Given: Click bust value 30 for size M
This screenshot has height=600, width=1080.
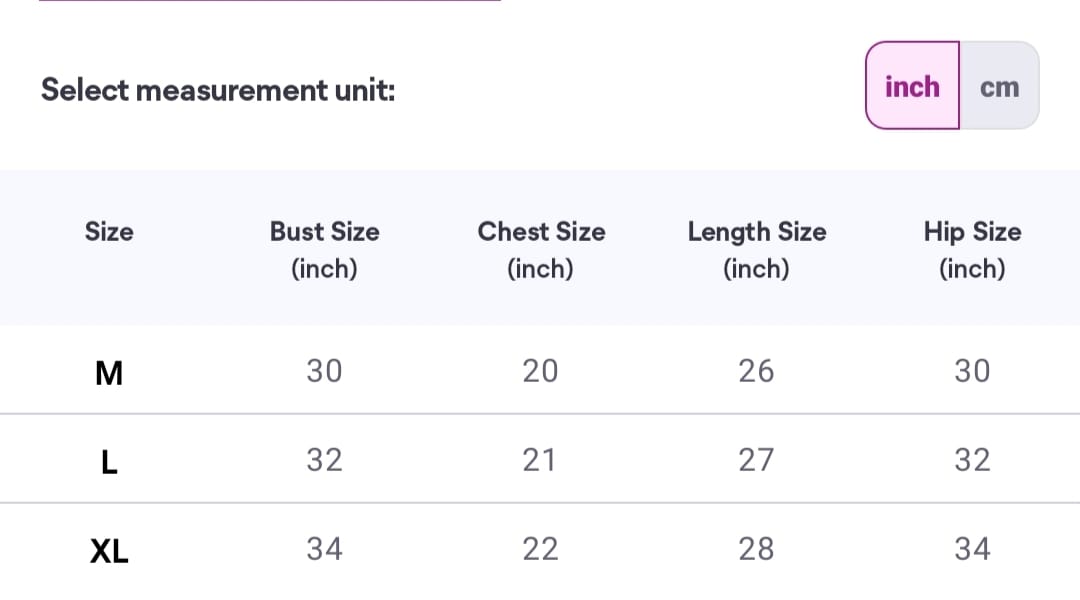Looking at the screenshot, I should pos(324,371).
